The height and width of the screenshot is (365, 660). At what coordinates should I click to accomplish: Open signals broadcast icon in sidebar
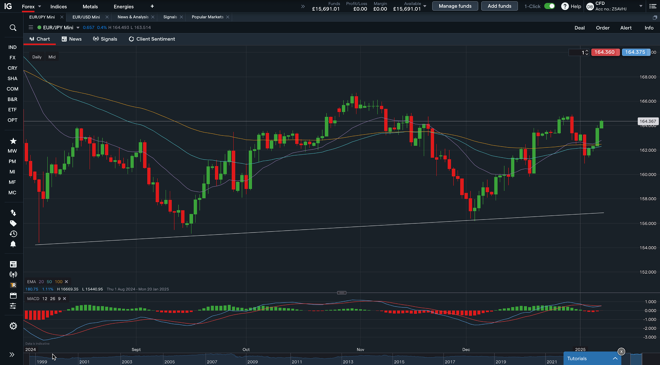[13, 274]
